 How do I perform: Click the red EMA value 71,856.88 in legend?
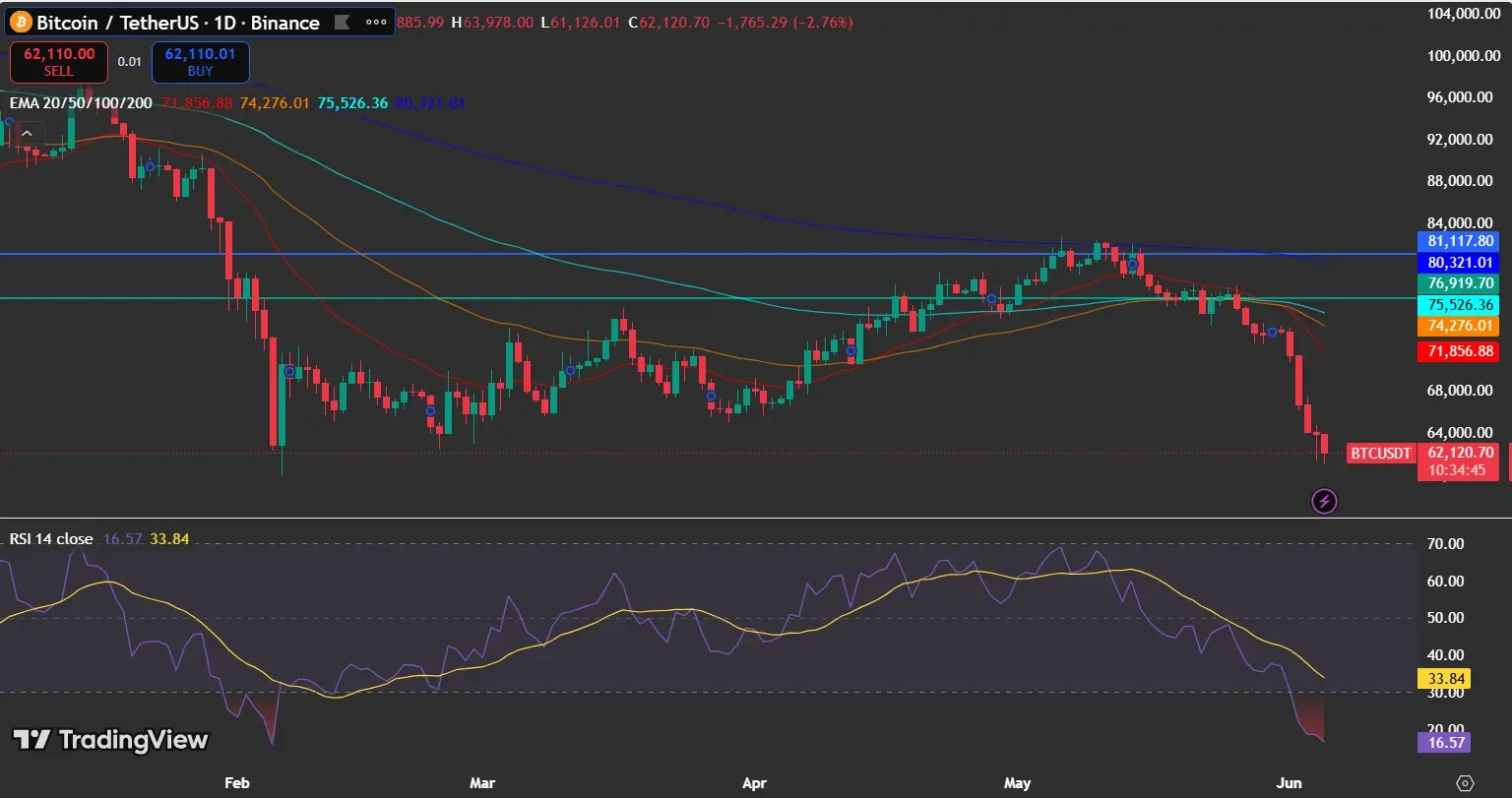point(197,102)
